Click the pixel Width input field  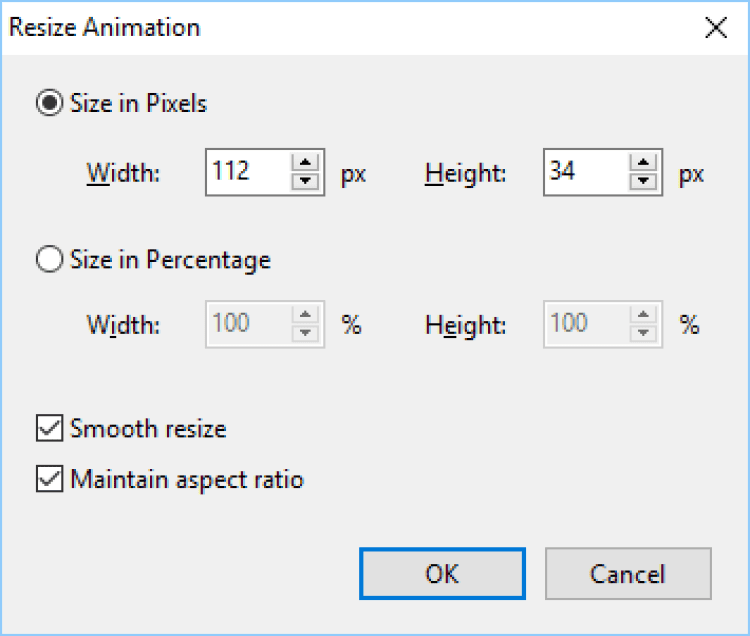(x=247, y=172)
